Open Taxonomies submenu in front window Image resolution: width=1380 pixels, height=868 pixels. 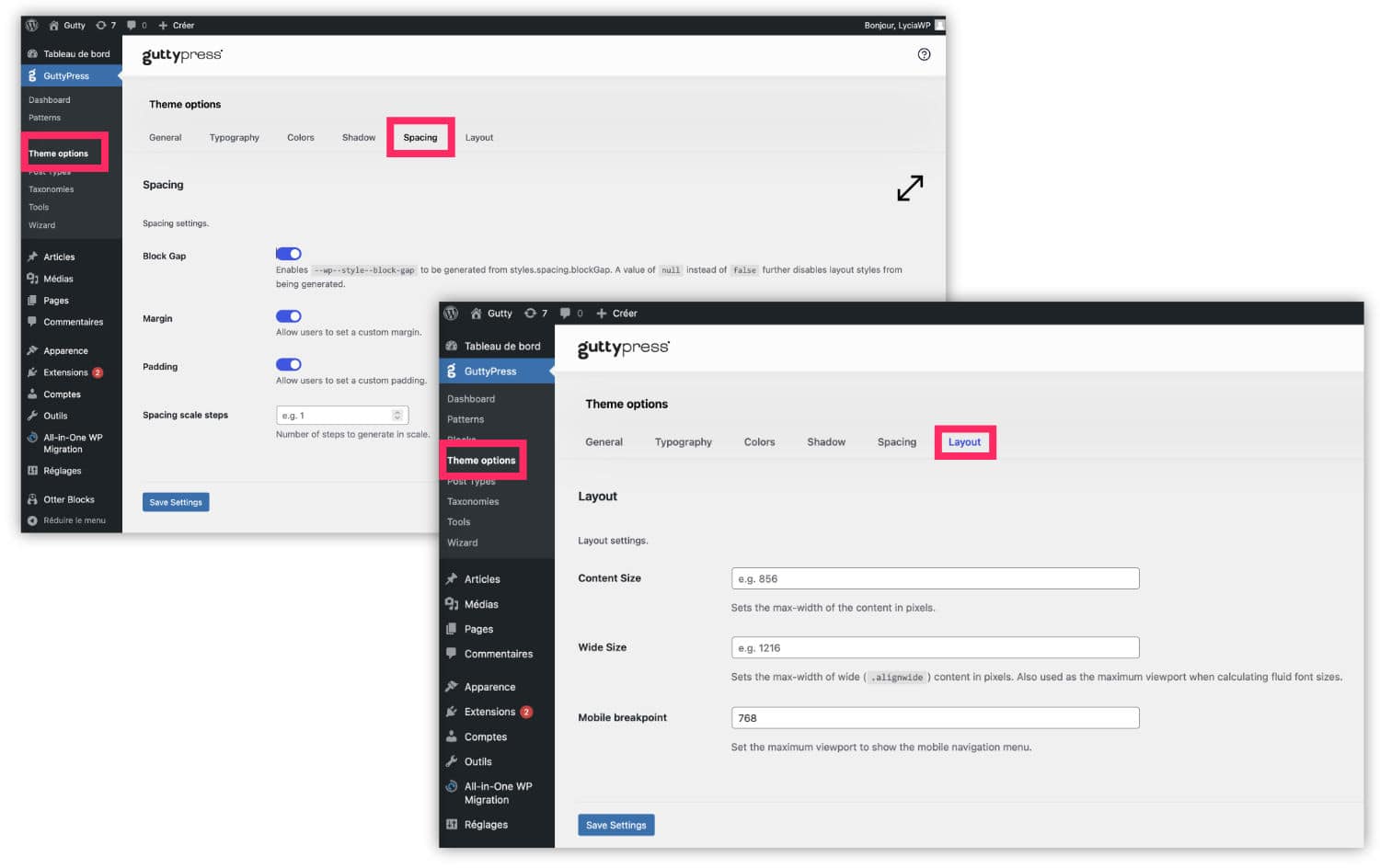pyautogui.click(x=473, y=502)
